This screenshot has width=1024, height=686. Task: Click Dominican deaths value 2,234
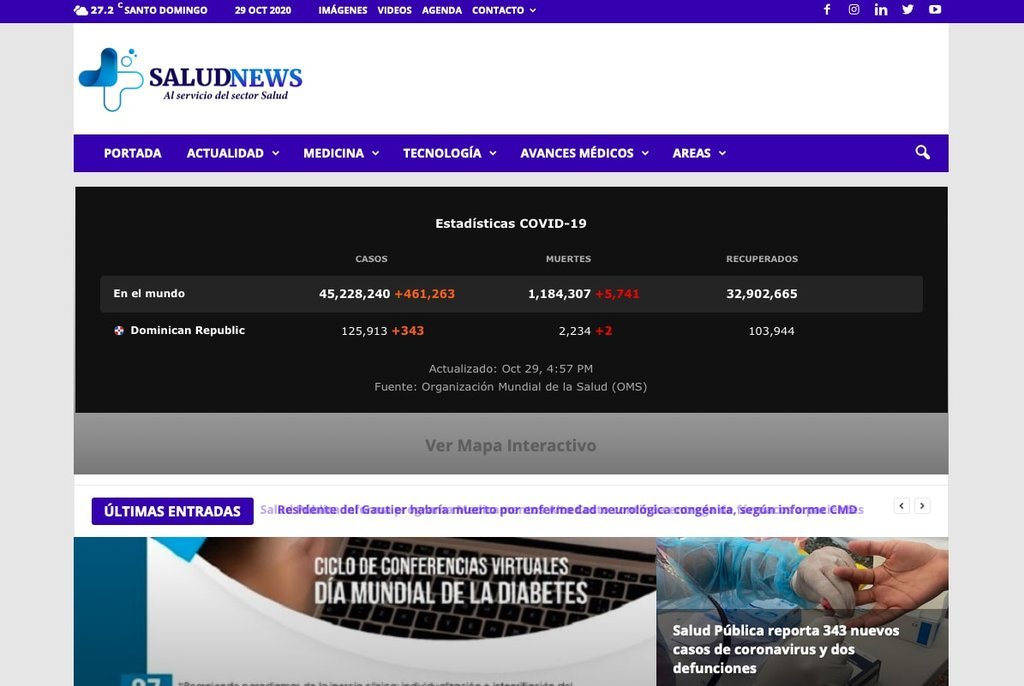tap(575, 331)
